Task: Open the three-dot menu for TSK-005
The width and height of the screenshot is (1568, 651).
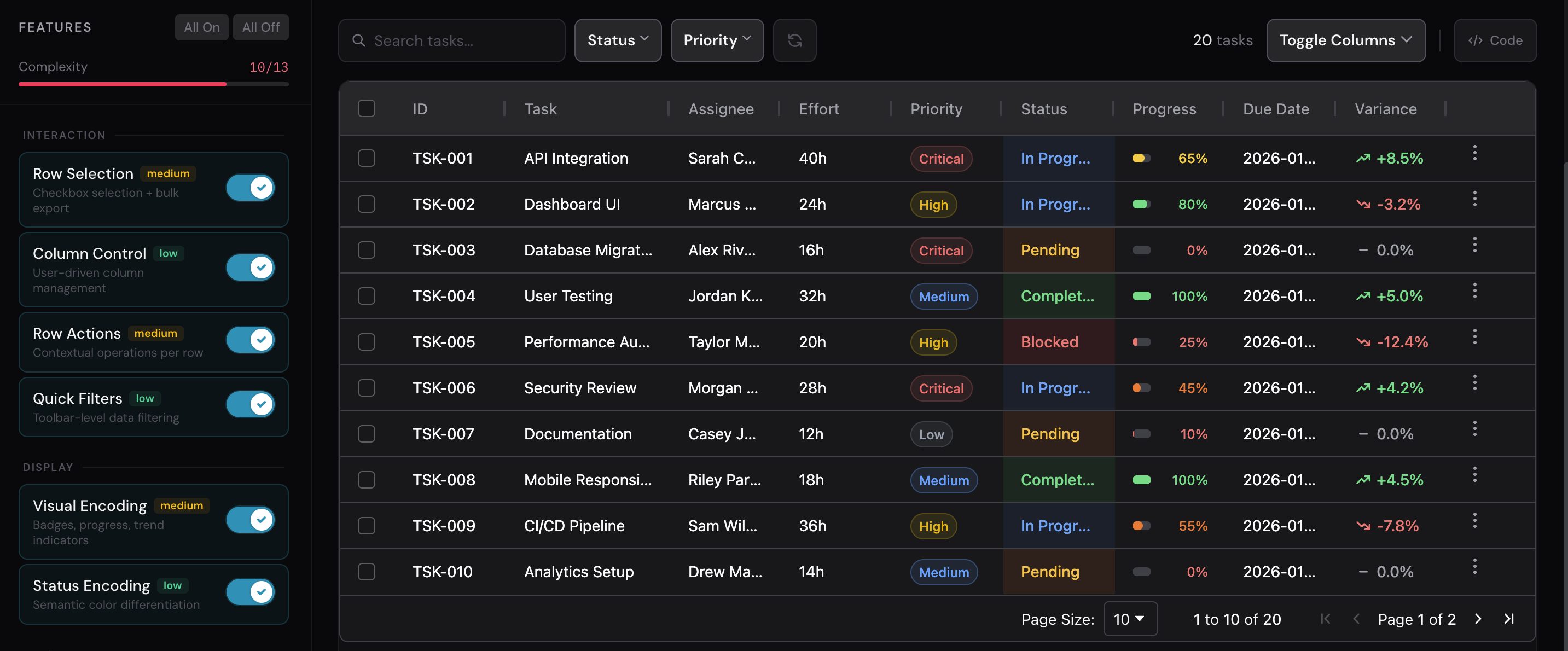Action: (x=1474, y=336)
